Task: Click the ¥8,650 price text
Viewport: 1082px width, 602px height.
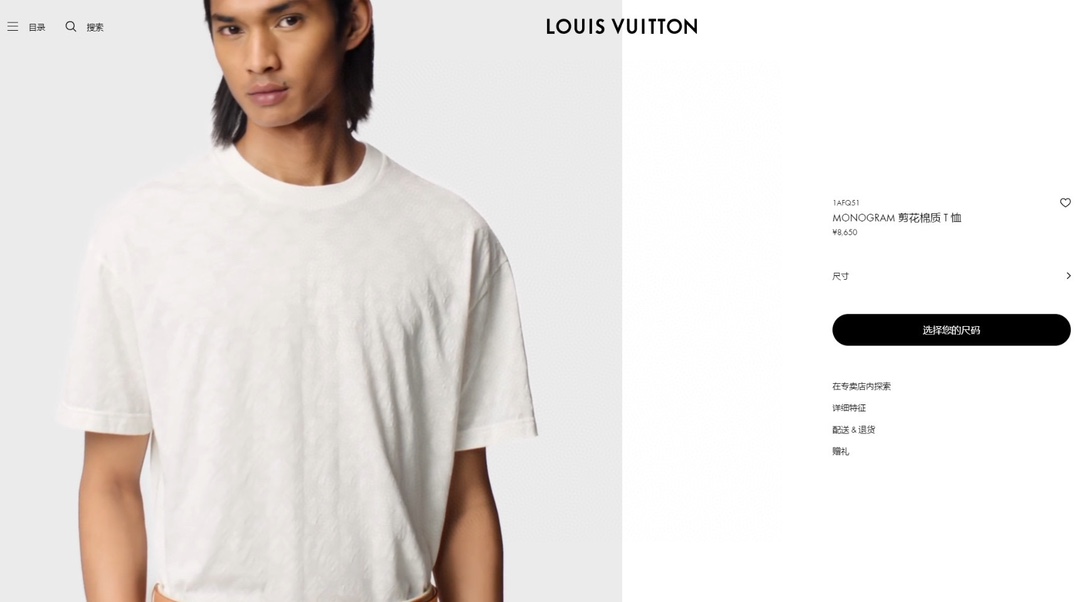Action: 845,233
